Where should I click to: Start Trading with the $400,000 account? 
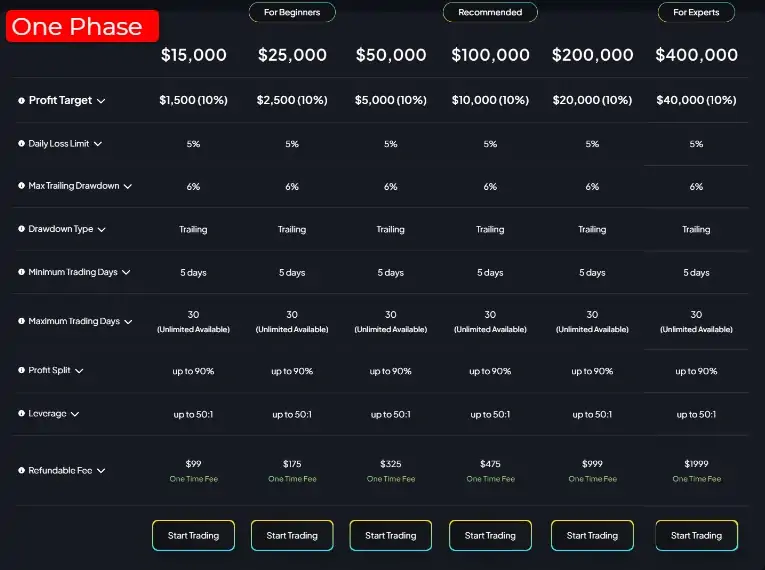[x=696, y=536]
